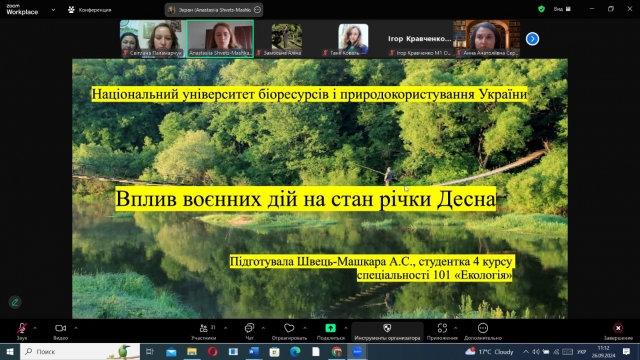The width and height of the screenshot is (640, 360).
Task: Select Ігор Кравченко participant tile
Action: (420, 40)
